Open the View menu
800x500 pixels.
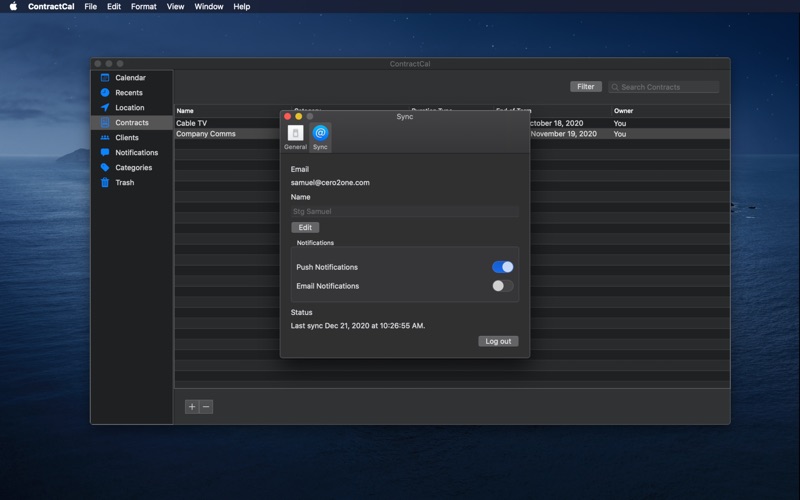tap(175, 7)
